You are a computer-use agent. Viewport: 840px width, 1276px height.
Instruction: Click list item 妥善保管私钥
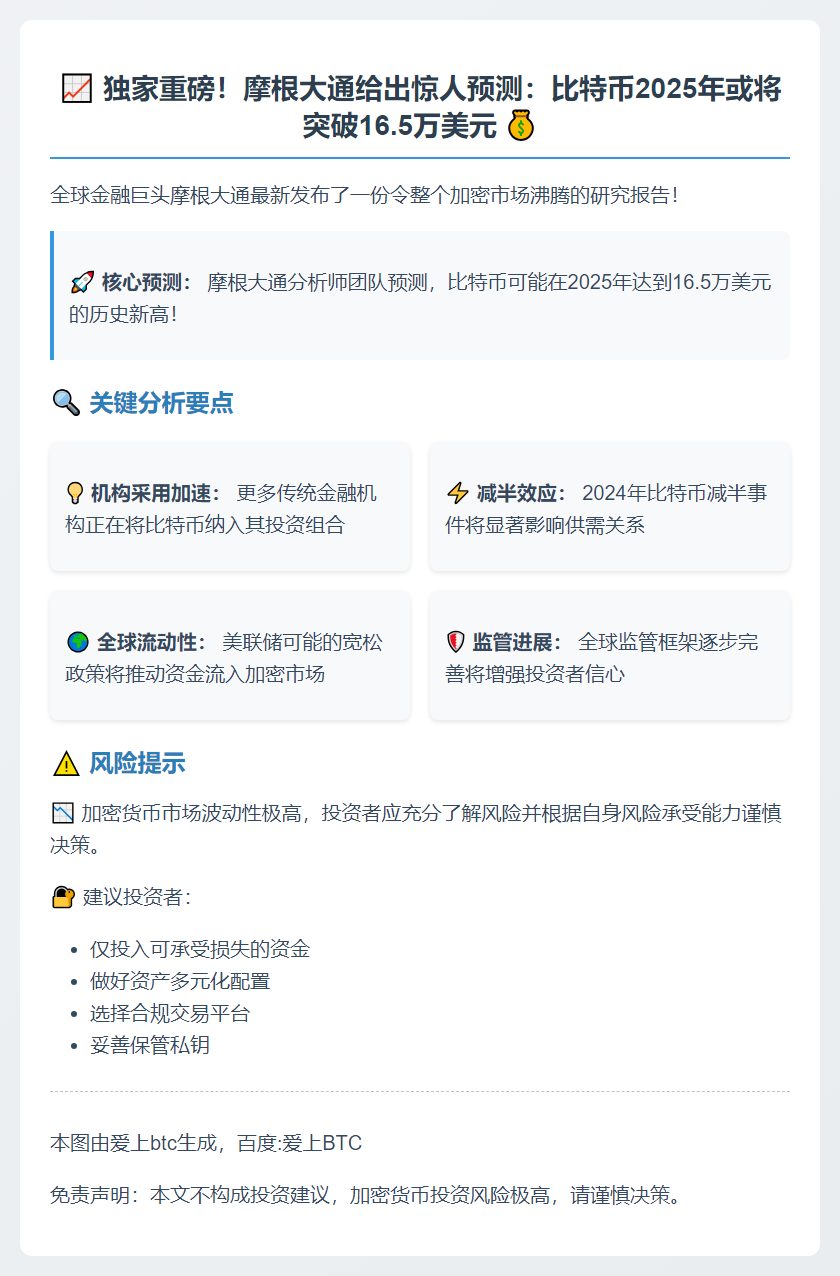point(149,1045)
